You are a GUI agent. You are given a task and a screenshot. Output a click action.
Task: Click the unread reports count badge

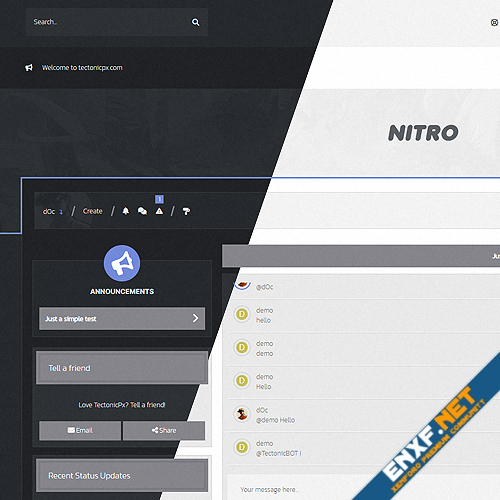[x=159, y=199]
